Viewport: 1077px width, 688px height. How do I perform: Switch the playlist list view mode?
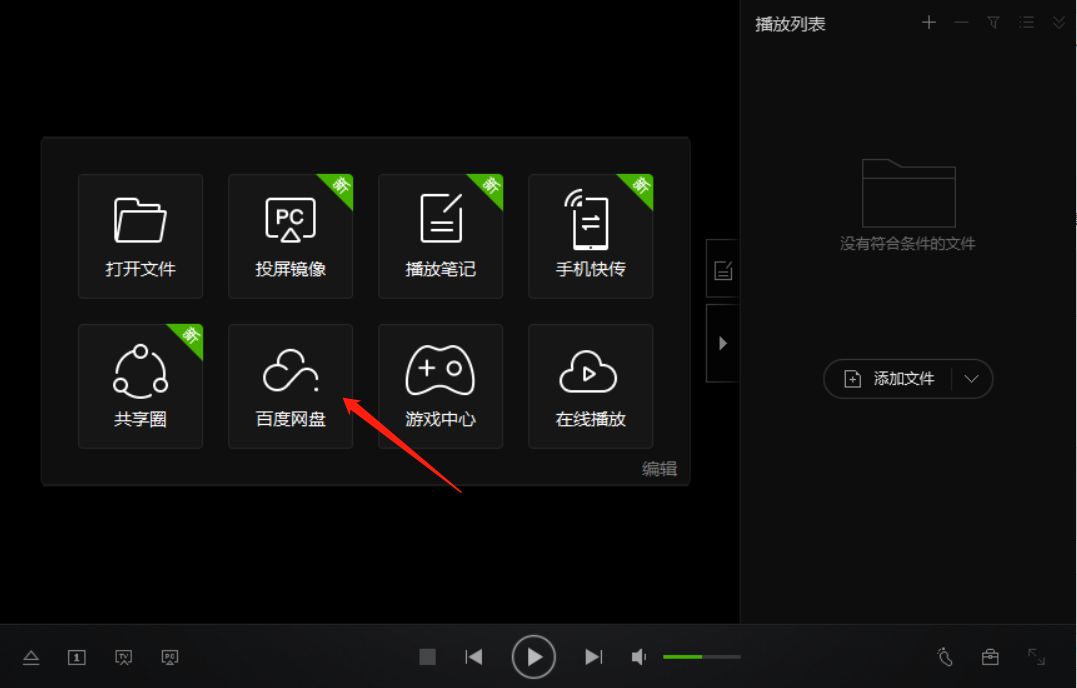(1027, 23)
